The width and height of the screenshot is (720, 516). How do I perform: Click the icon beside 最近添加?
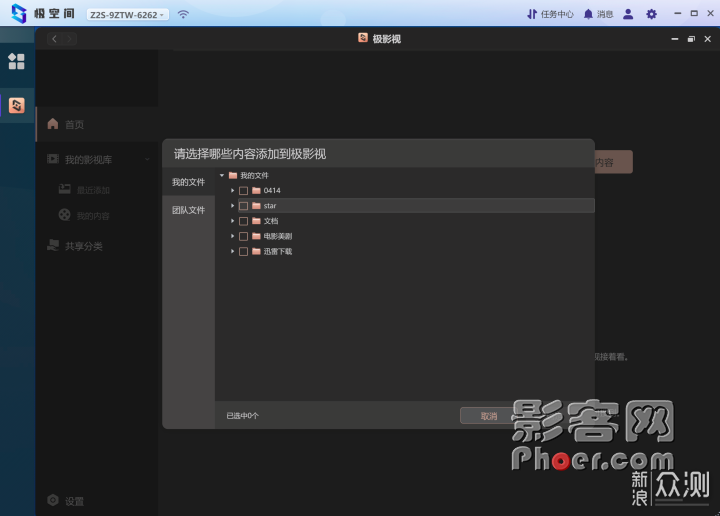[65, 189]
